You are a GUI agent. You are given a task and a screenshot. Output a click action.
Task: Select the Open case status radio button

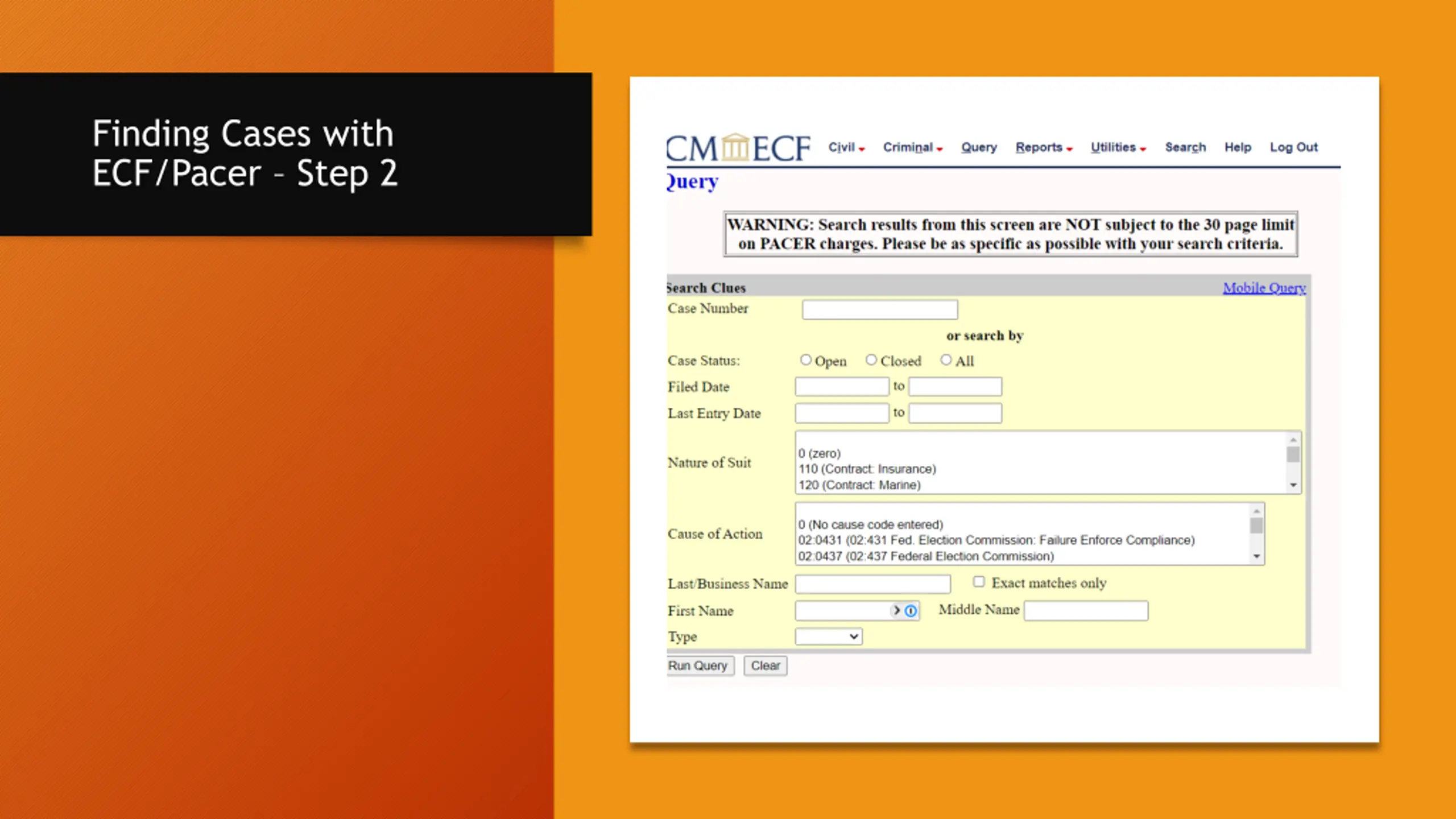click(805, 360)
